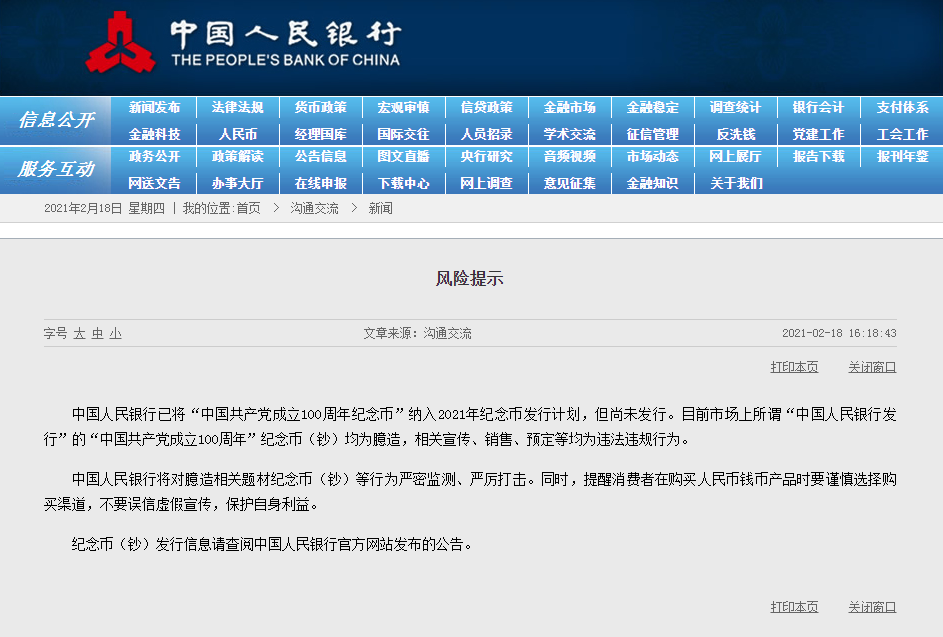Set font size to medium (中)
Image resolution: width=943 pixels, height=637 pixels.
click(x=97, y=333)
